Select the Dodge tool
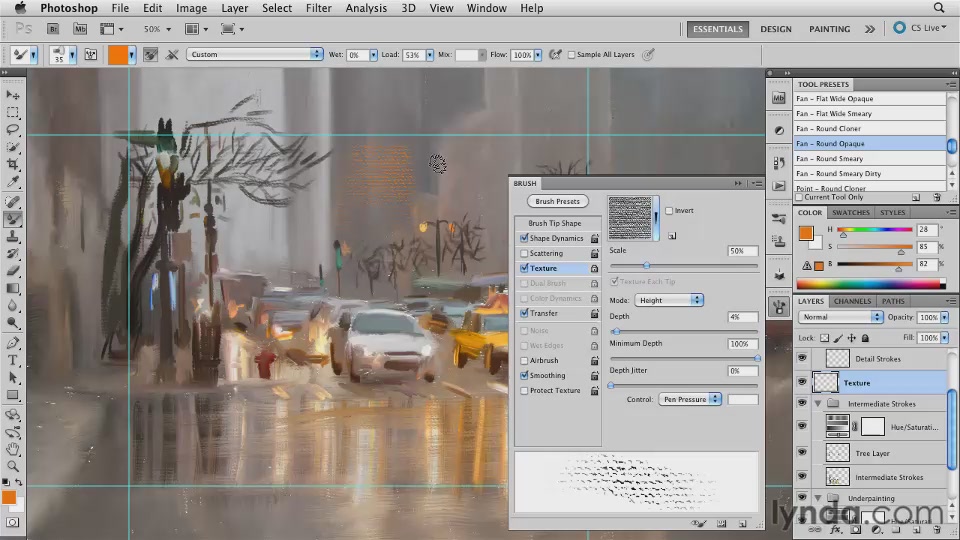 coord(13,322)
